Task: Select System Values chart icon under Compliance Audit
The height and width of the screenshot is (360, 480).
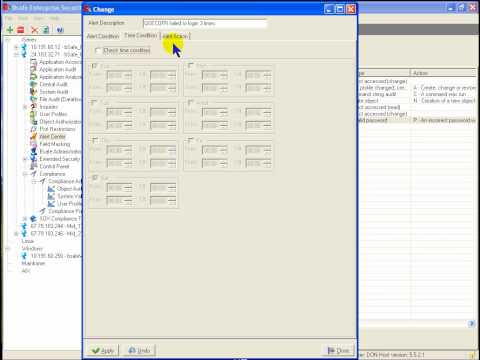Action: (x=51, y=196)
